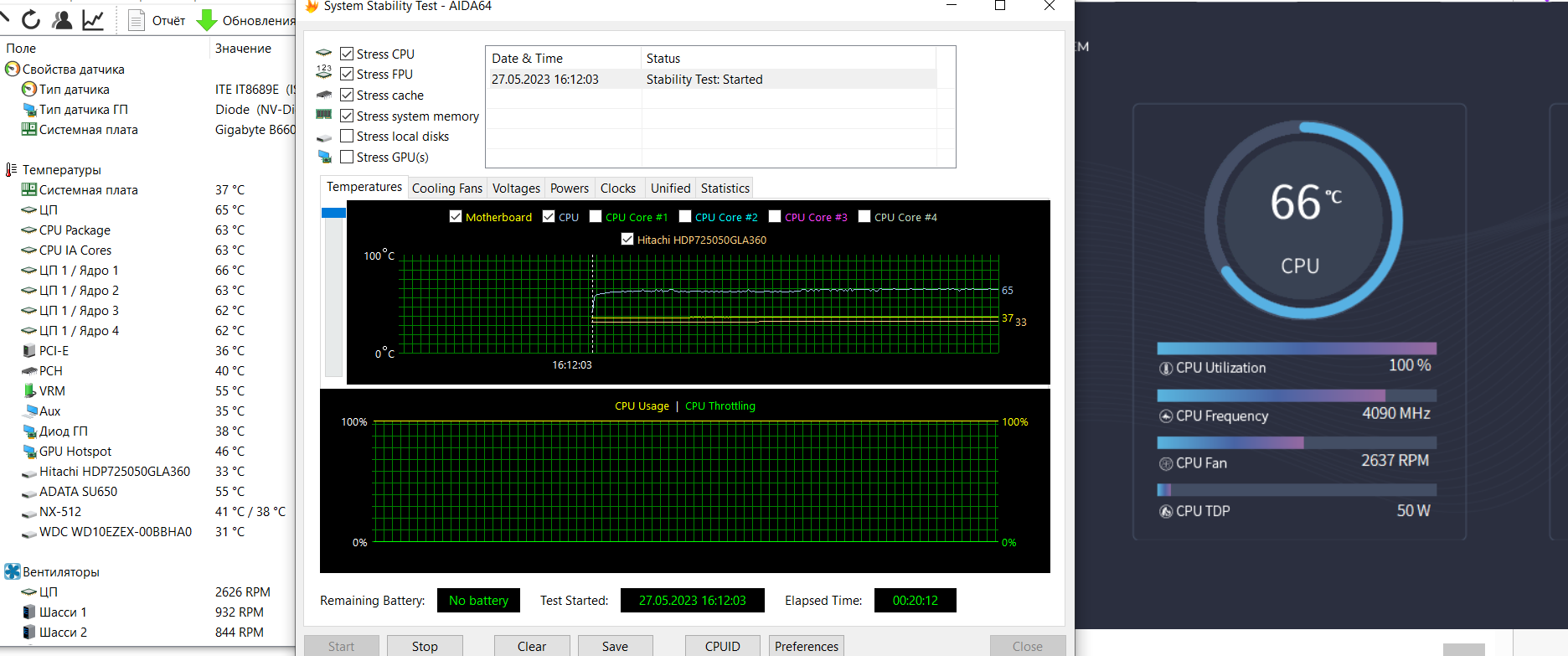Uncheck the Motherboard graph checkbox
This screenshot has height=656, width=1568.
click(456, 216)
